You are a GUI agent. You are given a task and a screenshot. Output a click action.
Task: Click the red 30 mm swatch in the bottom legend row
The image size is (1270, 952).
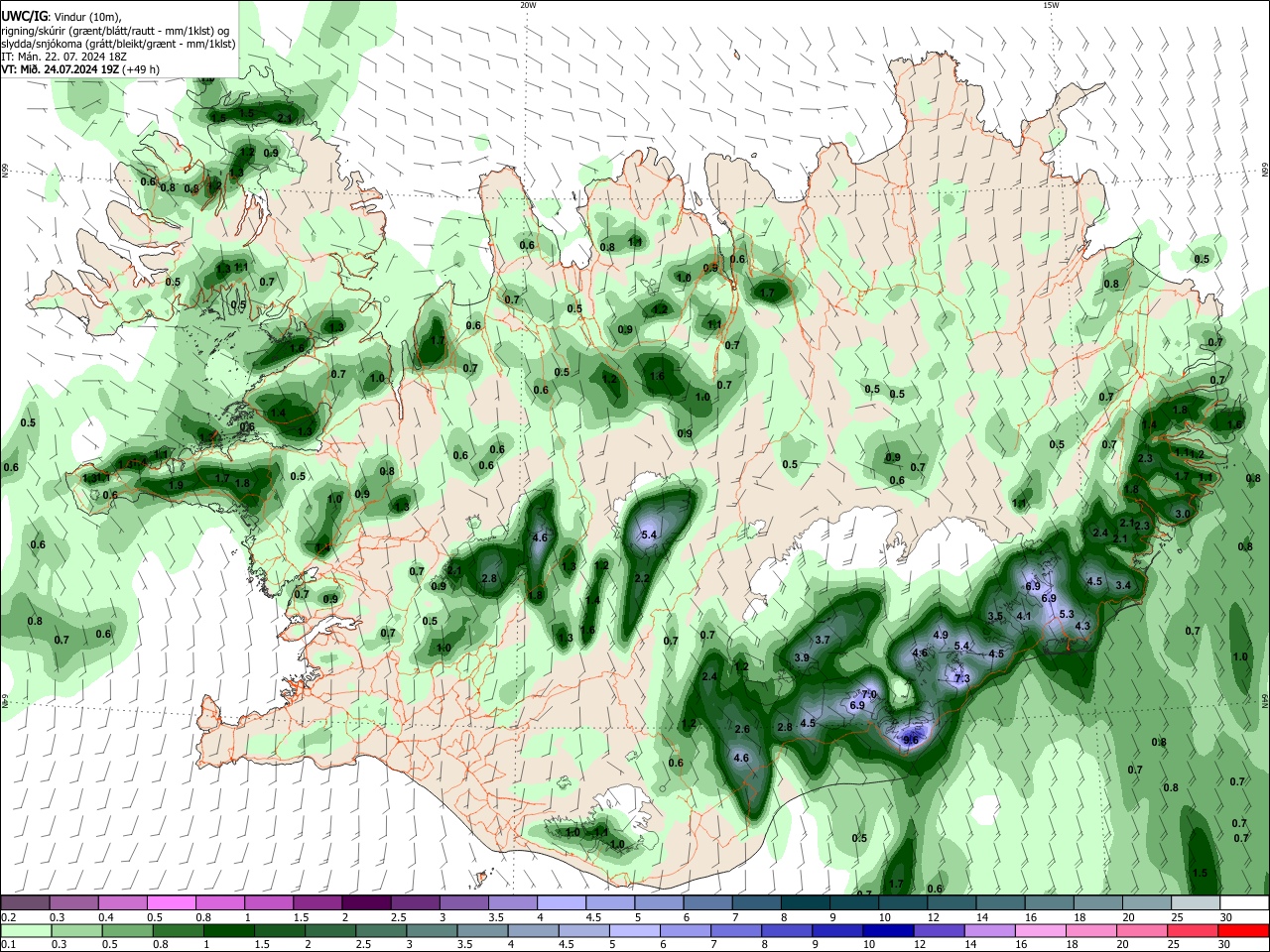coord(1244,930)
